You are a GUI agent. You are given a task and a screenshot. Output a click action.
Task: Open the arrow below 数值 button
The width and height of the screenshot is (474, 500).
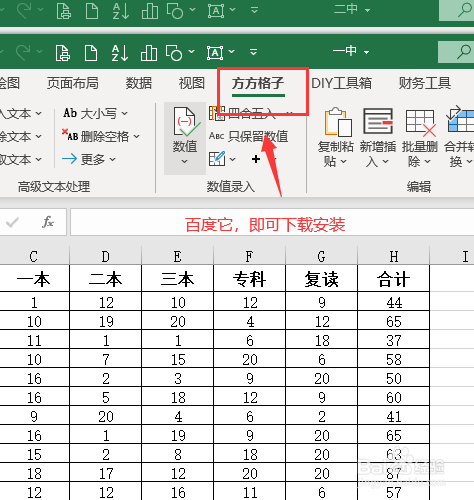[185, 162]
